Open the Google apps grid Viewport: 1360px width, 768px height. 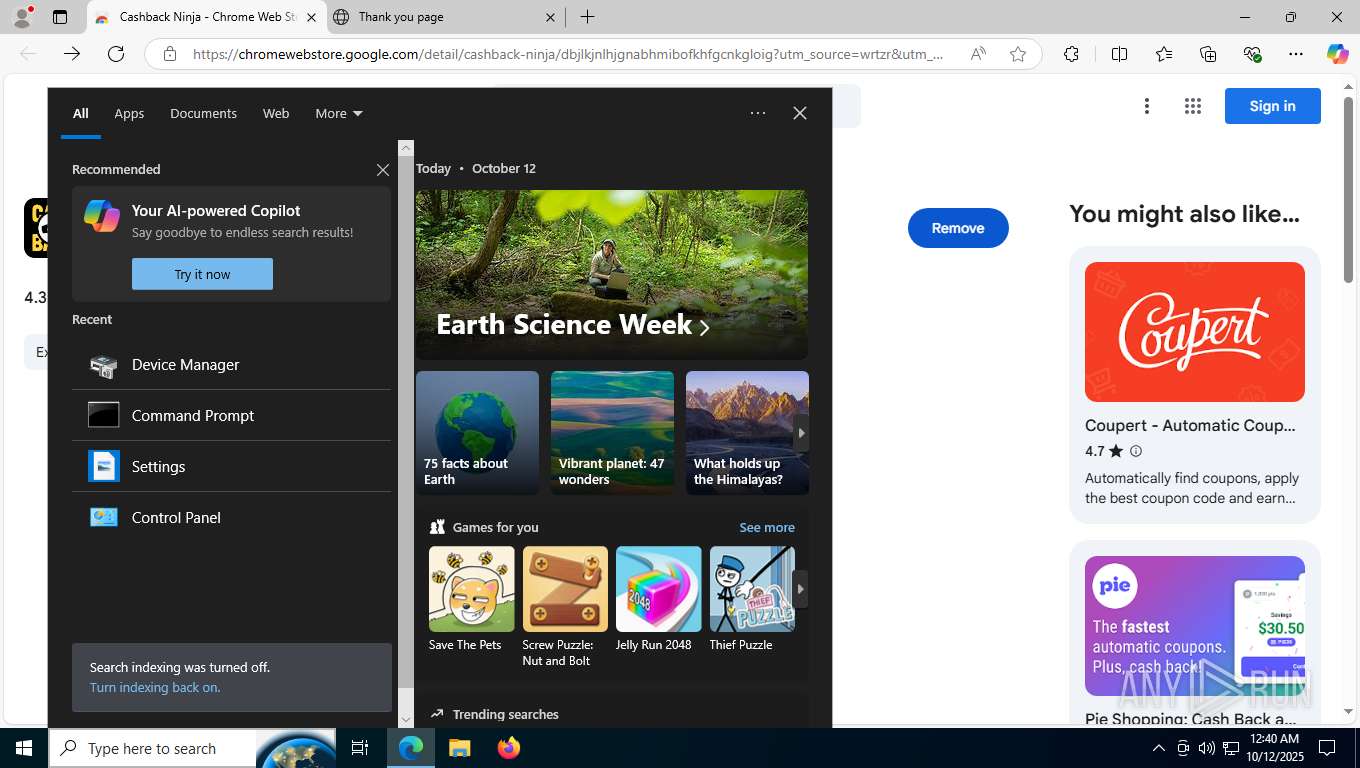click(1192, 106)
